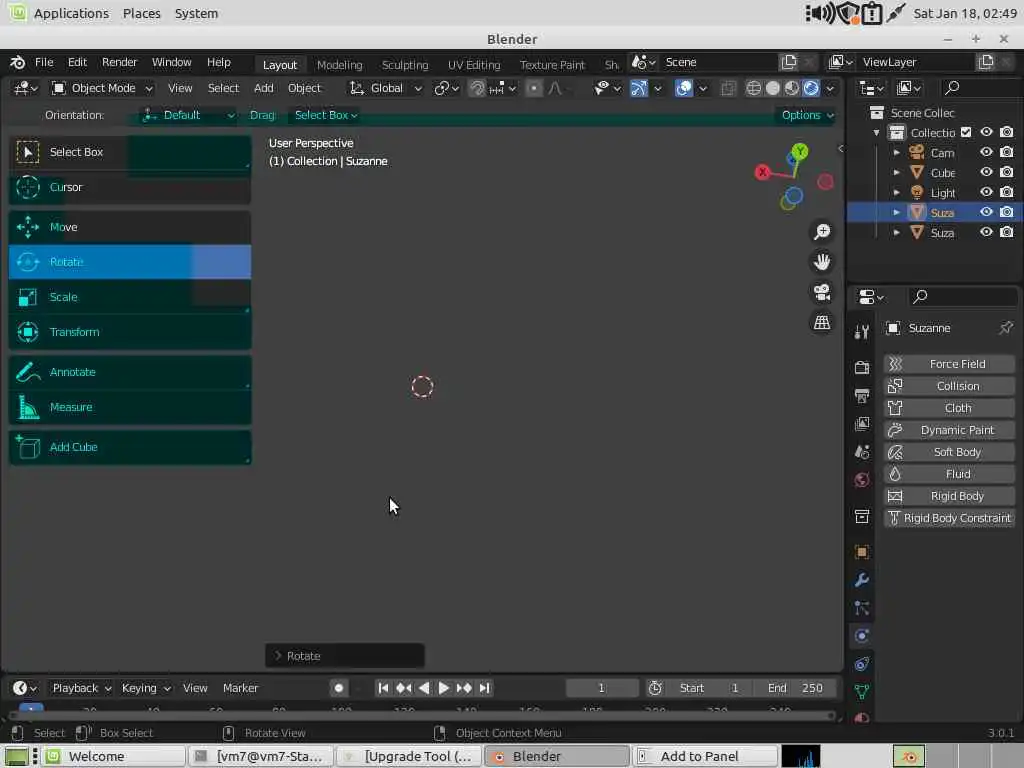Switch to UV Editing workspace tab
Image resolution: width=1024 pixels, height=768 pixels.
(473, 65)
